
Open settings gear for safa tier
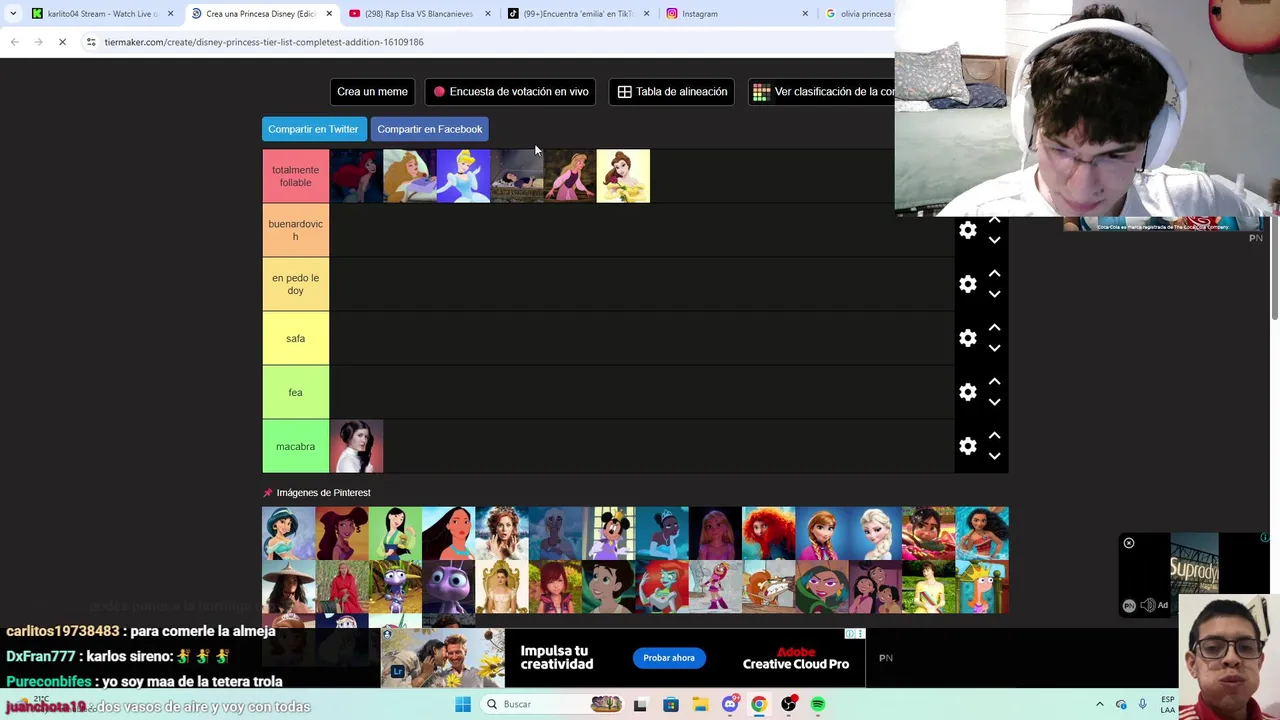pos(967,338)
